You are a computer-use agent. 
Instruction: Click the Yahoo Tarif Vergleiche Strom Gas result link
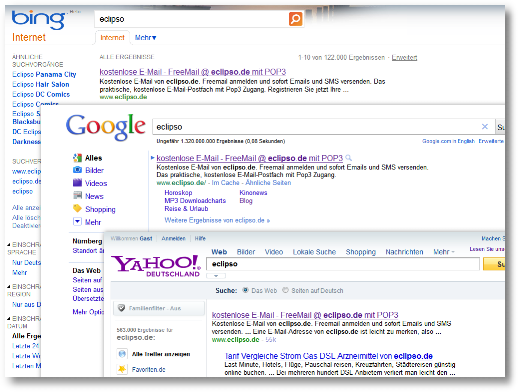[x=329, y=356]
